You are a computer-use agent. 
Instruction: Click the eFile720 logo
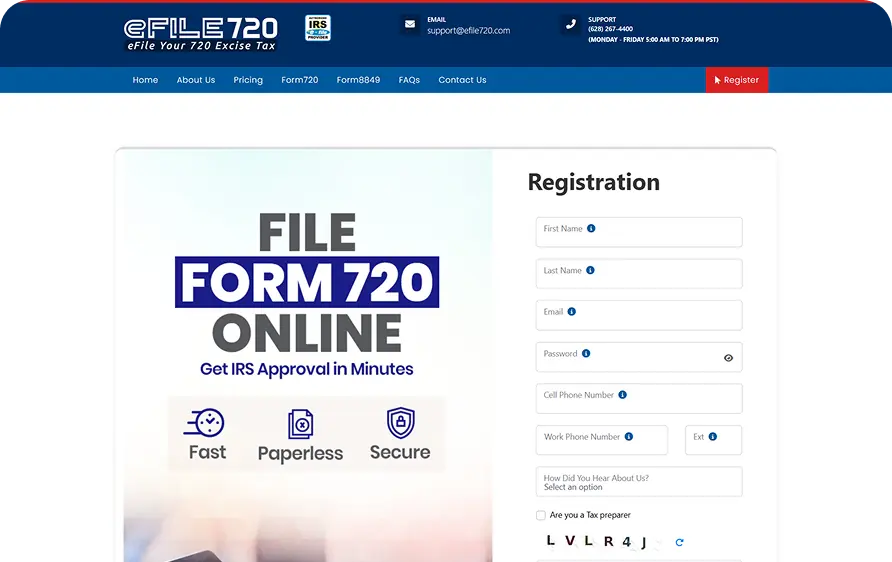tap(200, 34)
